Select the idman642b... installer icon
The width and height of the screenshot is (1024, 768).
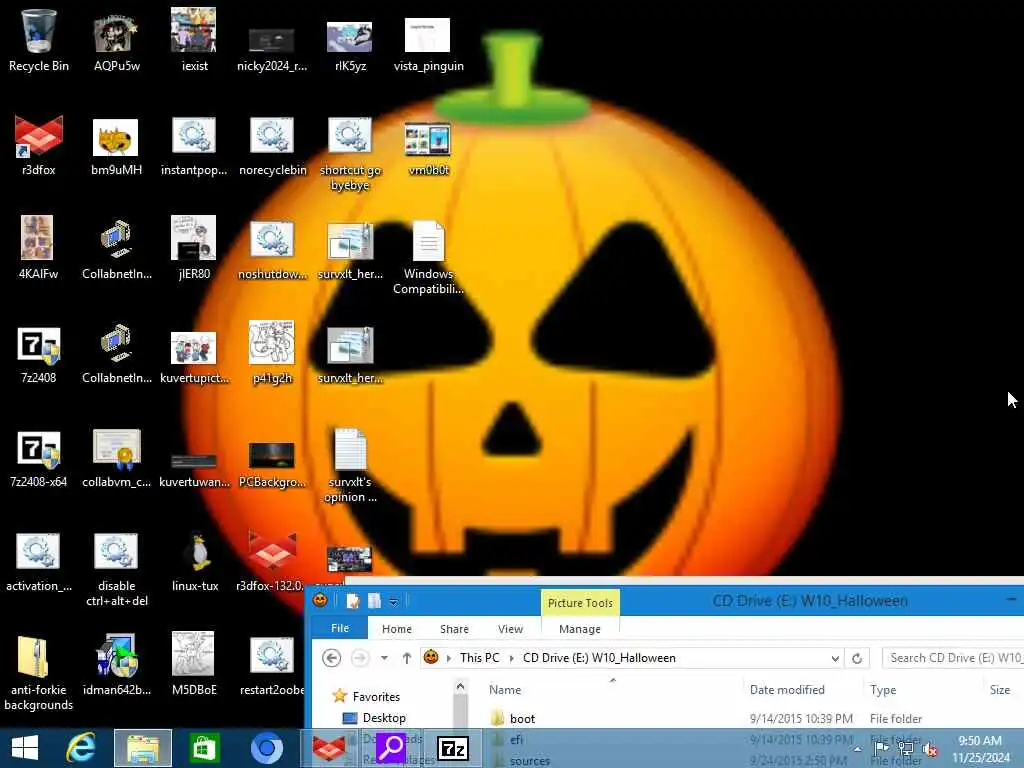[116, 665]
